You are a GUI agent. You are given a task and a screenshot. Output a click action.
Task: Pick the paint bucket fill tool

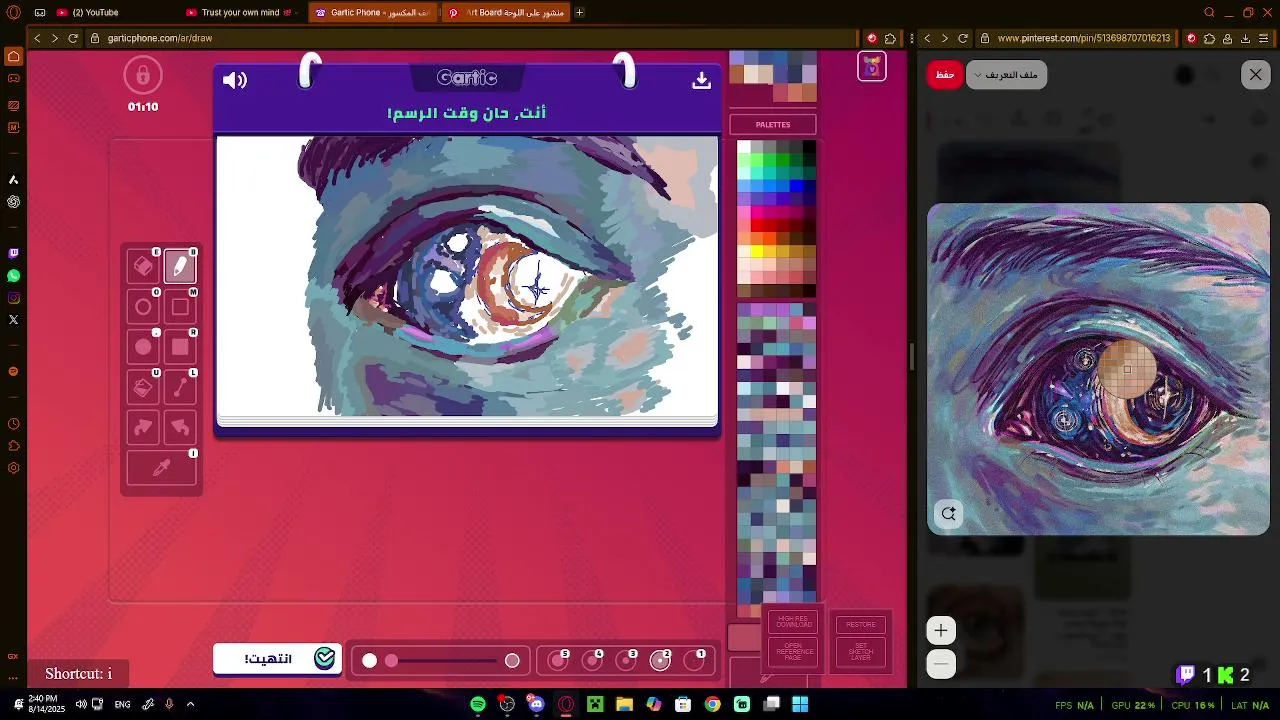pyautogui.click(x=143, y=387)
